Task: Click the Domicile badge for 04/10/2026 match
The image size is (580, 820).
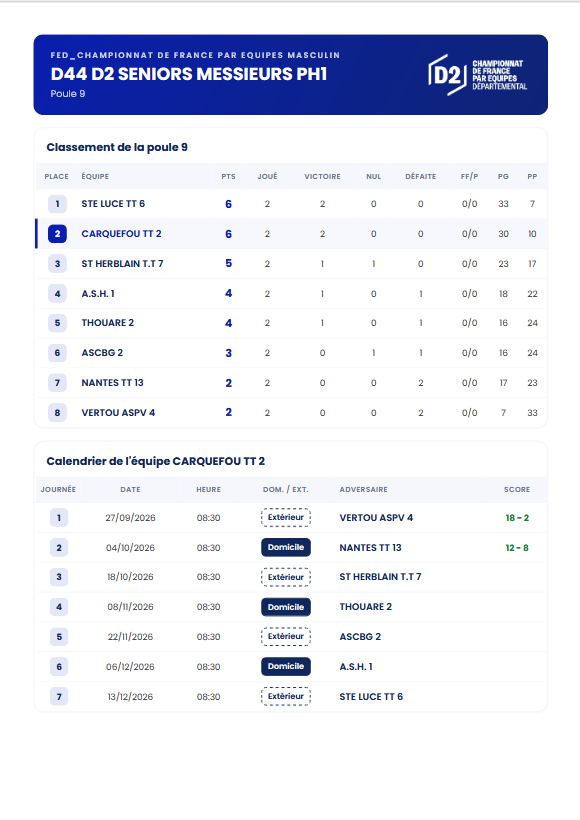Action: click(x=286, y=547)
